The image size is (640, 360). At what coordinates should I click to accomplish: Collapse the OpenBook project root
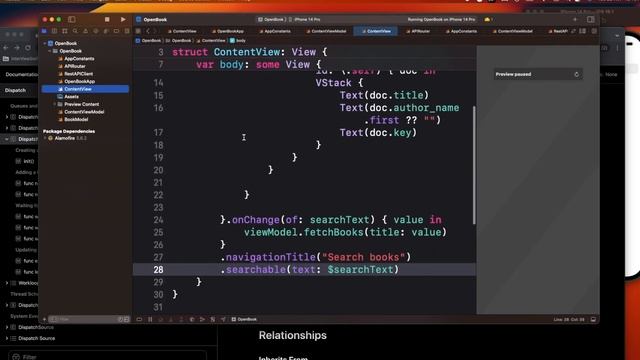pos(45,43)
